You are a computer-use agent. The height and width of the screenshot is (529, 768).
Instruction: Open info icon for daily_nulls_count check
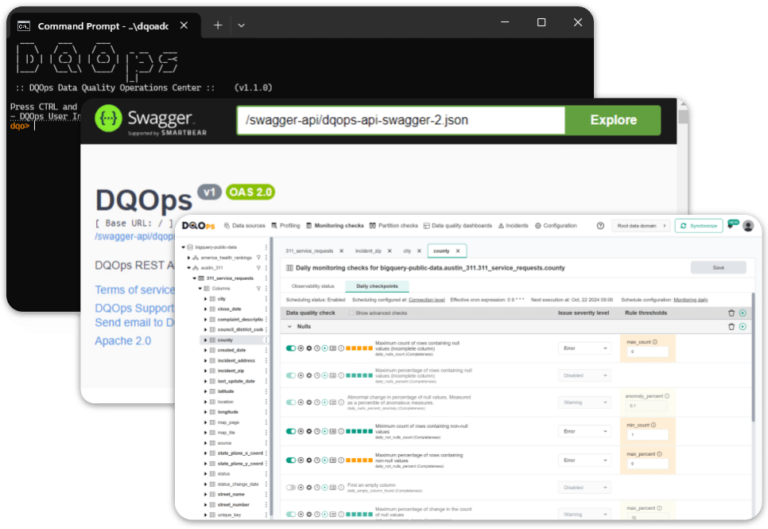(x=341, y=348)
